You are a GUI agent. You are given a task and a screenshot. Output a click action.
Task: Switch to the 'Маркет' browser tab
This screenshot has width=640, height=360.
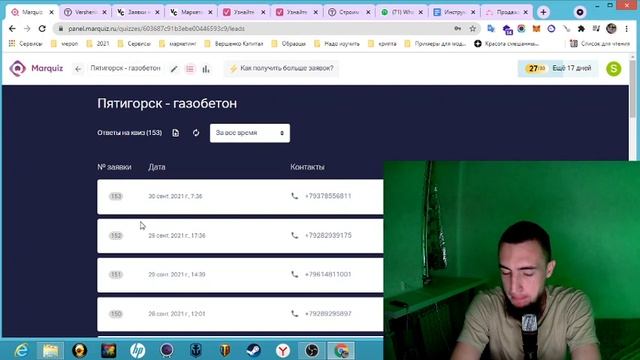point(191,12)
